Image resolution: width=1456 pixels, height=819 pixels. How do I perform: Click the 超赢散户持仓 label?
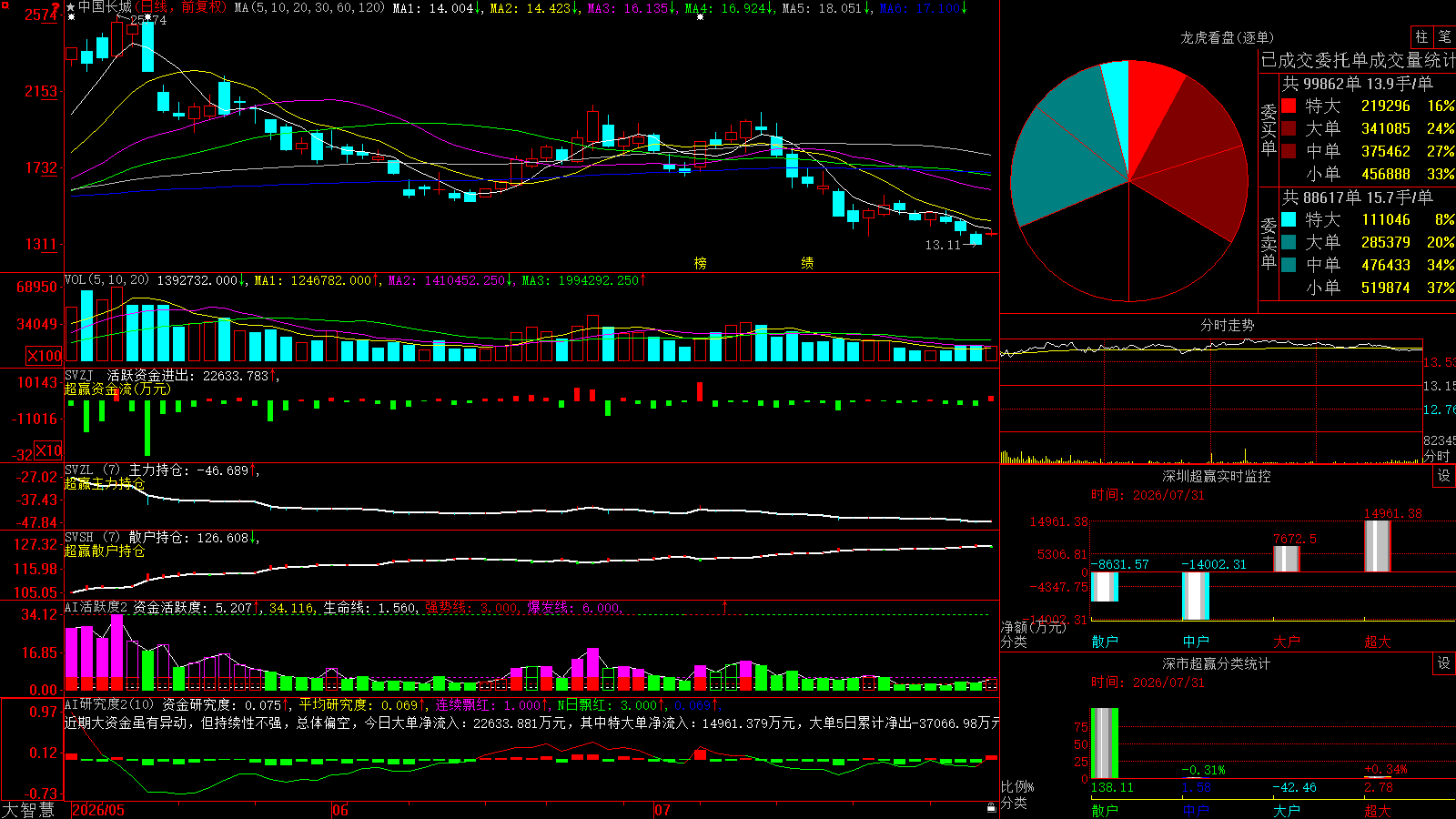pos(105,551)
